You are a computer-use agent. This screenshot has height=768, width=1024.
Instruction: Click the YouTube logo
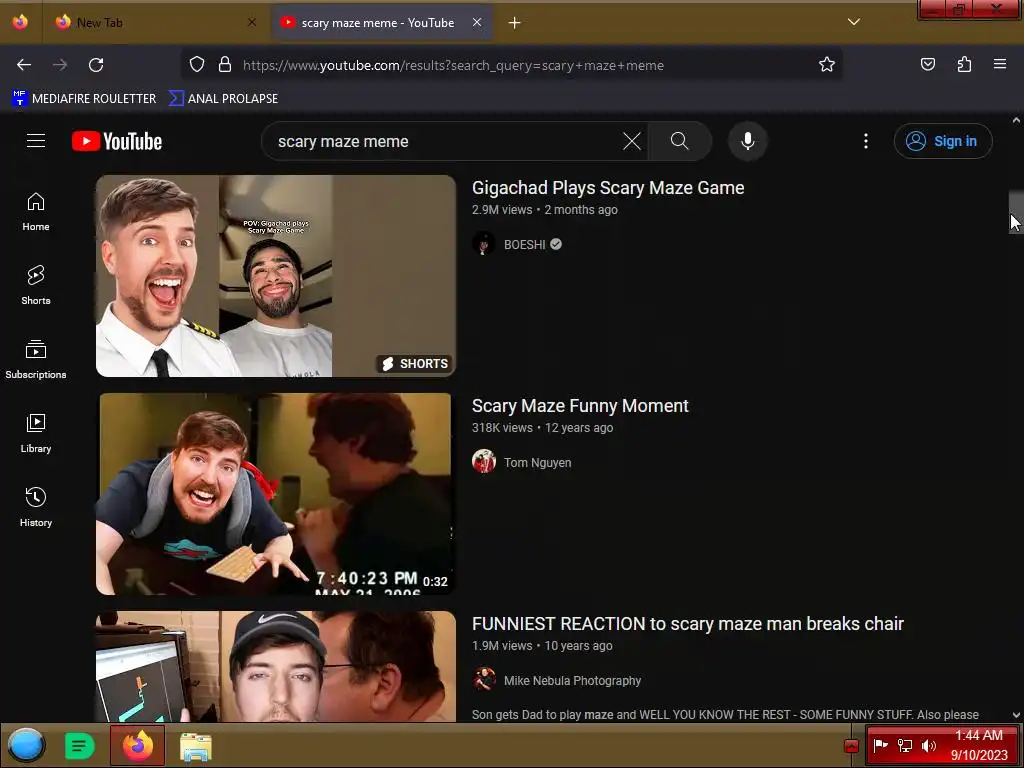click(117, 141)
